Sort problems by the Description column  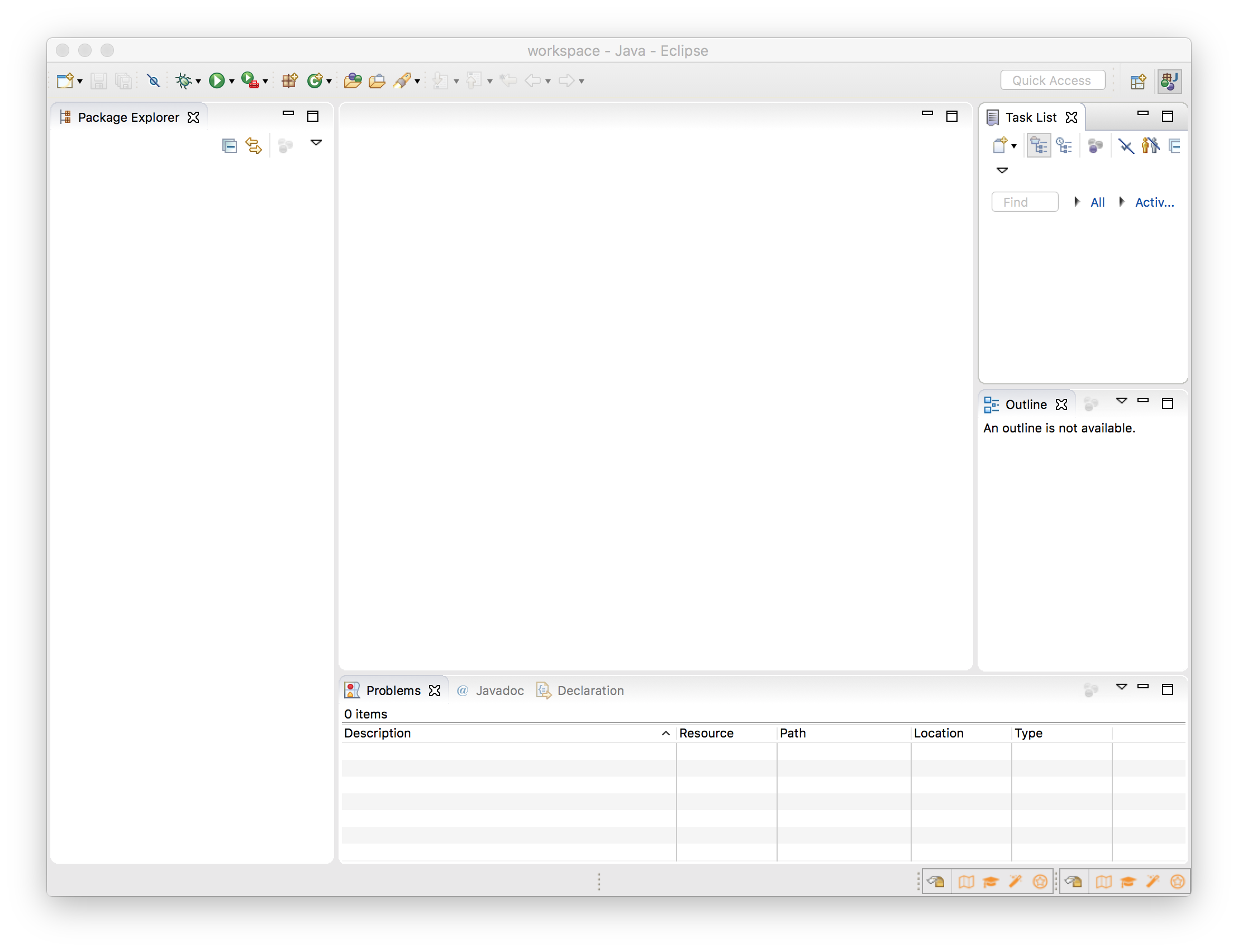(x=508, y=732)
